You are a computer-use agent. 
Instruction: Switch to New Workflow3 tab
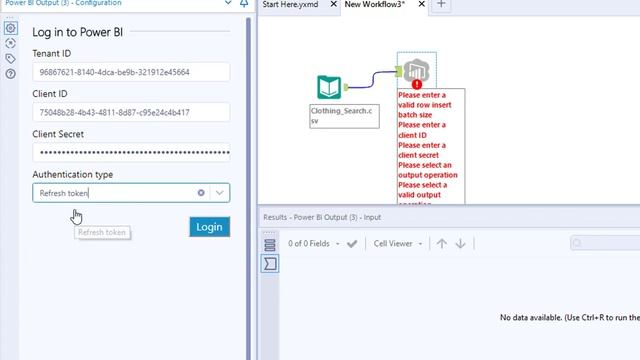pos(375,4)
